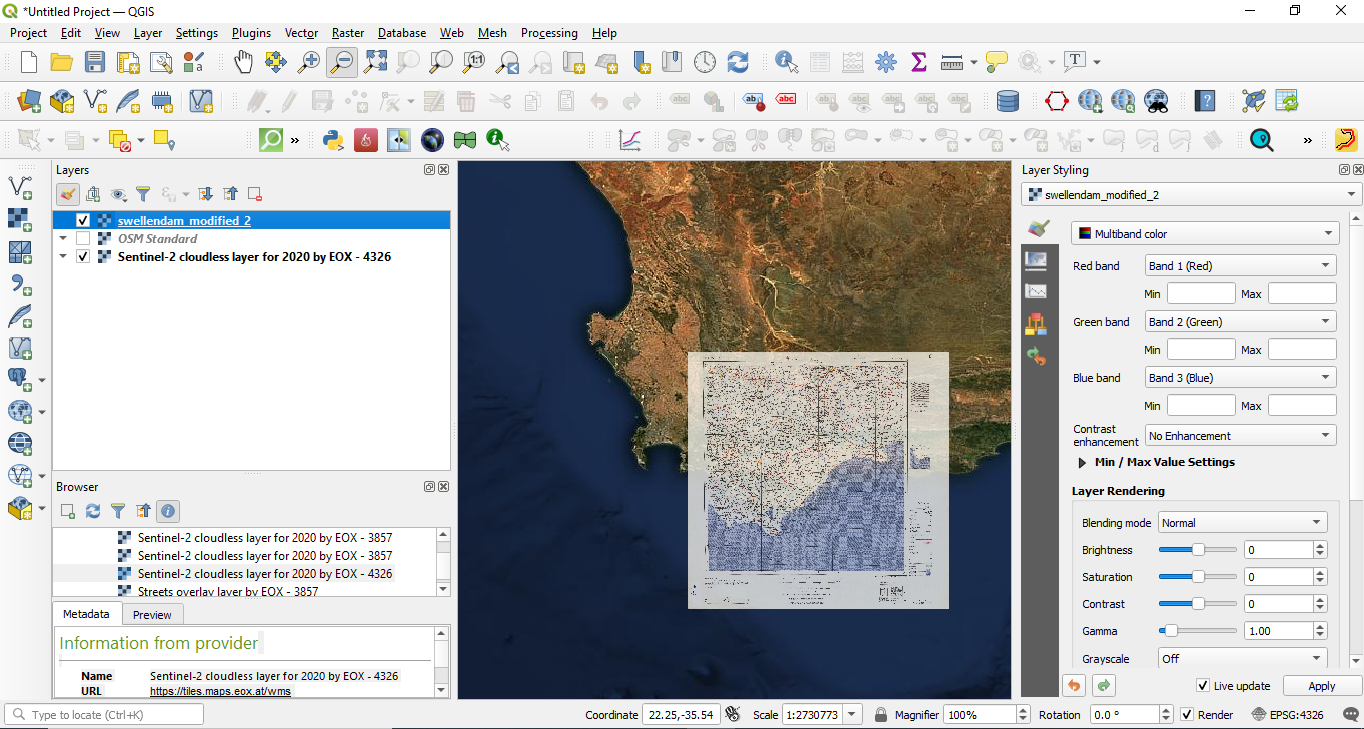Adjust the Saturation slider
Viewport: 1364px width, 729px height.
pyautogui.click(x=1197, y=577)
